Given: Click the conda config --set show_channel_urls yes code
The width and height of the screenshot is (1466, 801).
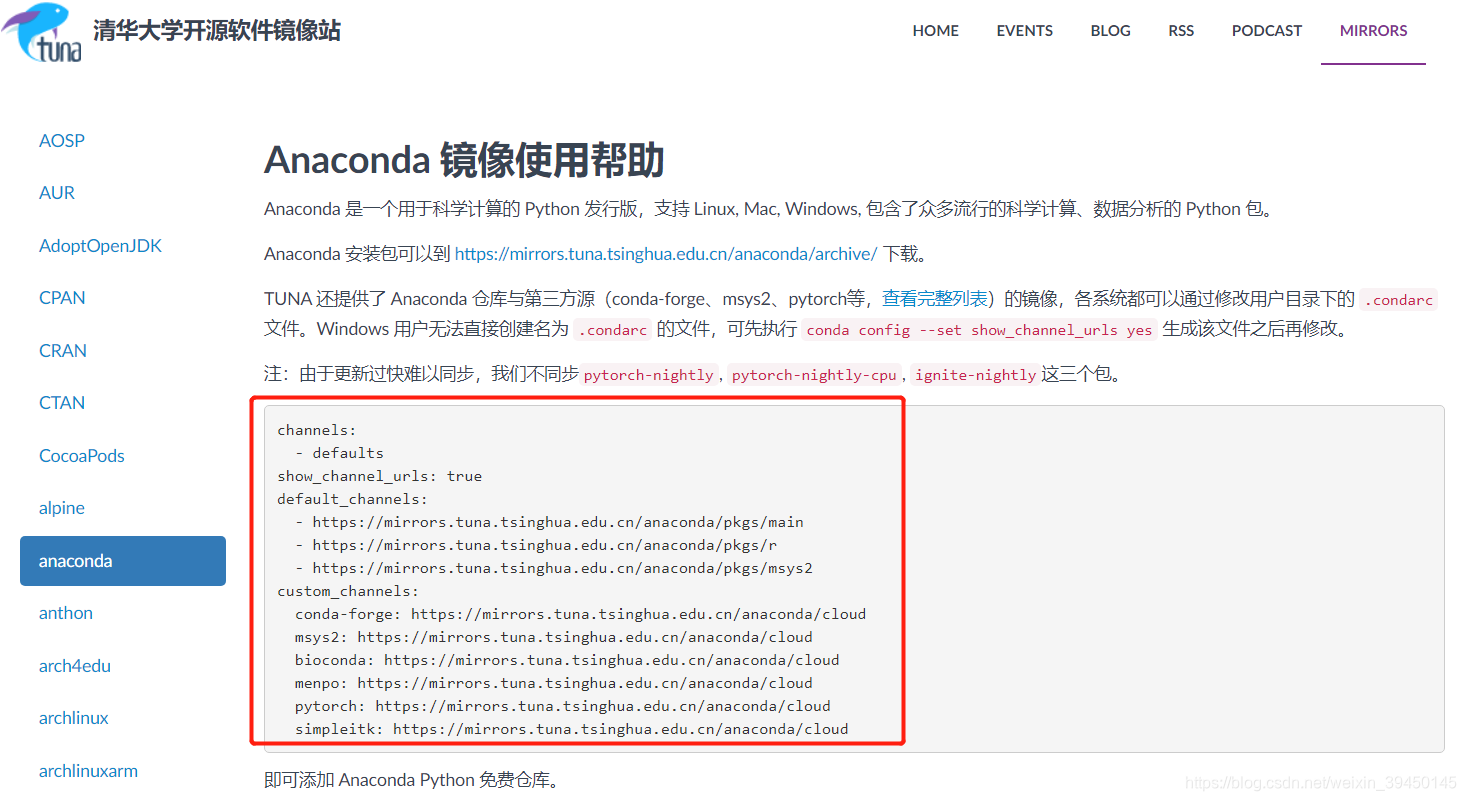Looking at the screenshot, I should coord(979,330).
